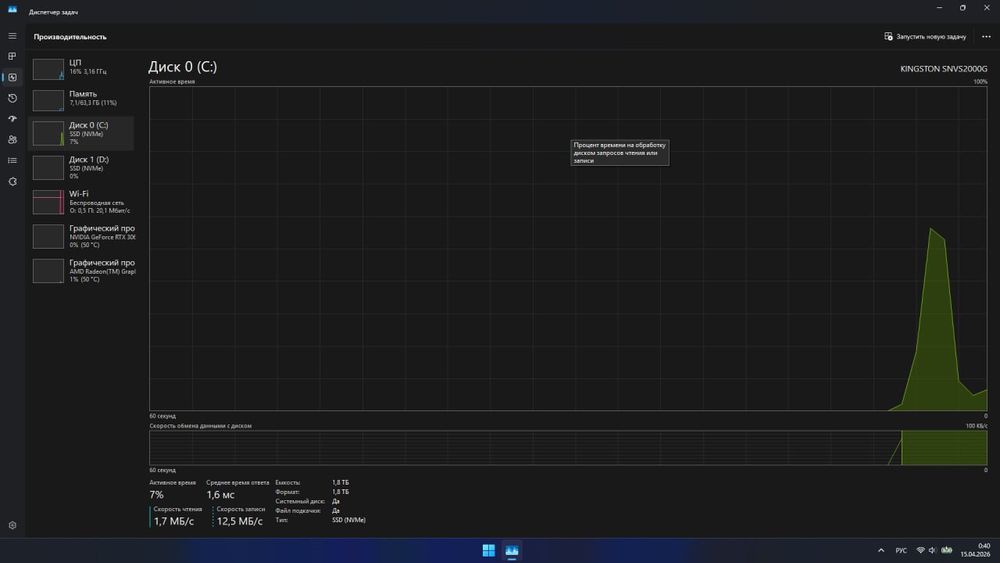Select the Wi-Fi performance item

click(x=82, y=202)
